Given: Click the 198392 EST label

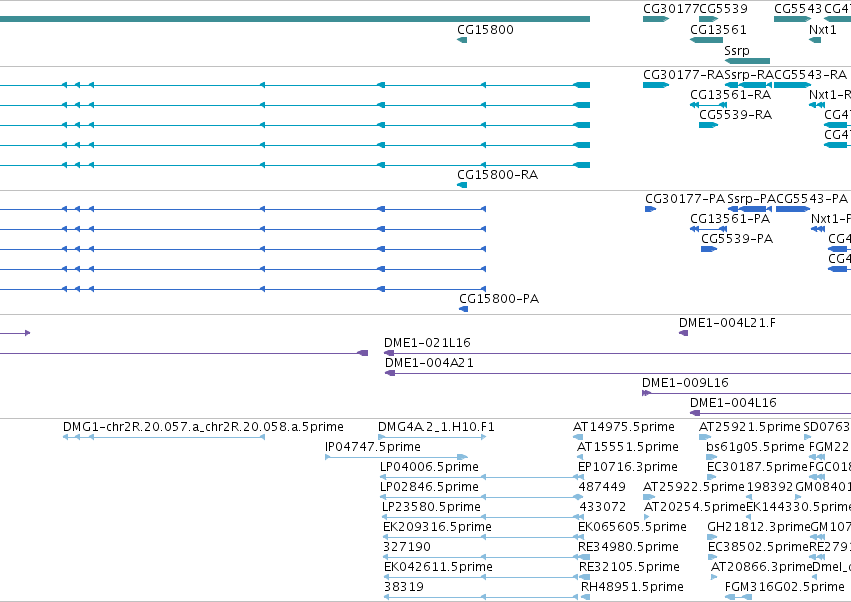Looking at the screenshot, I should [x=770, y=487].
